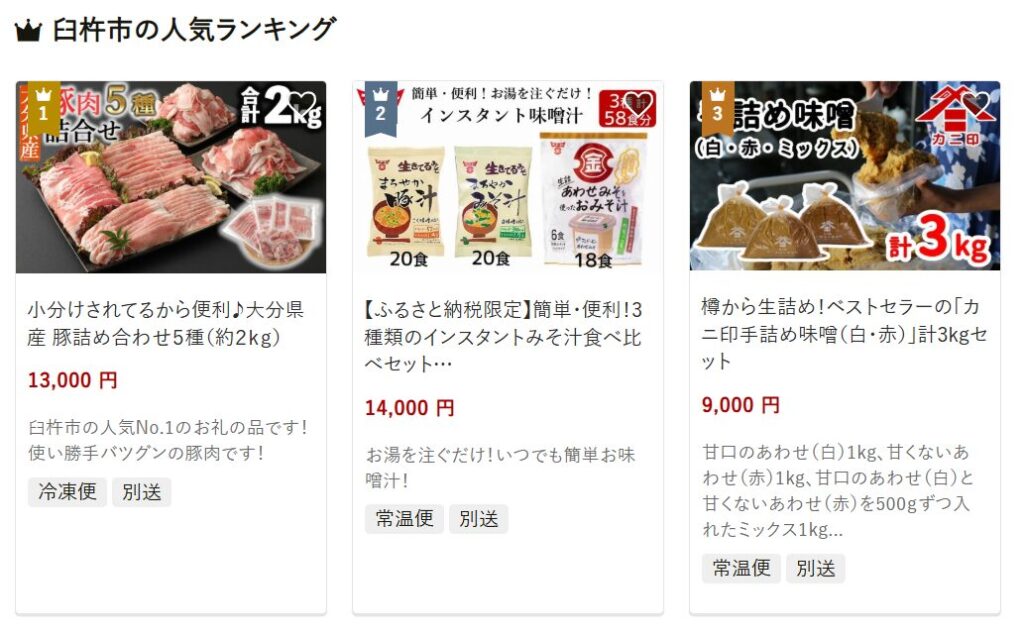The height and width of the screenshot is (633, 1024).
Task: Favorite the instant miso soup with heart icon
Action: (639, 105)
